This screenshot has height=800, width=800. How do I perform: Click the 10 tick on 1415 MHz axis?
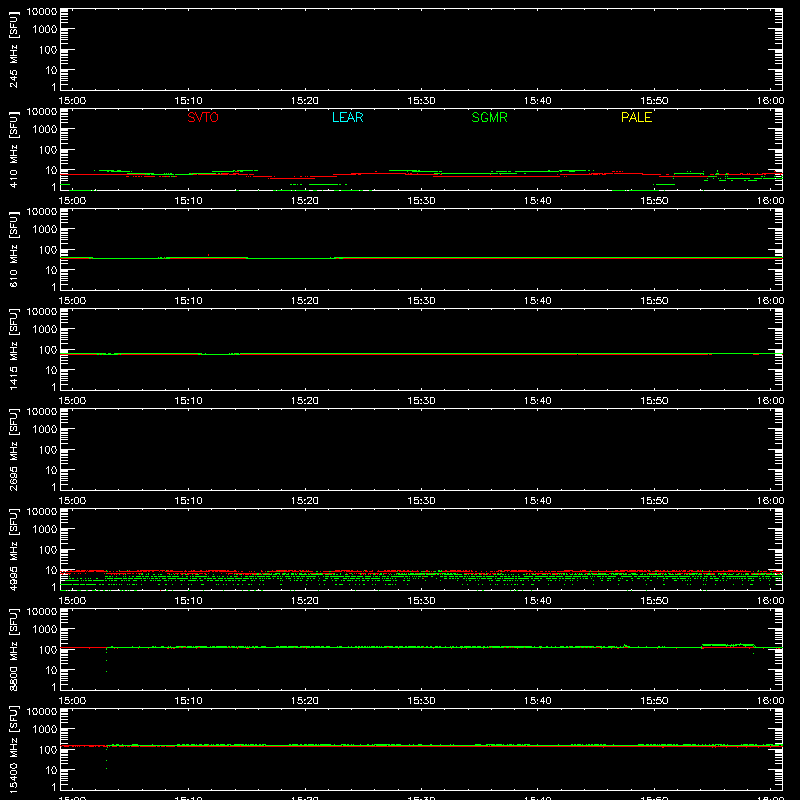click(51, 370)
